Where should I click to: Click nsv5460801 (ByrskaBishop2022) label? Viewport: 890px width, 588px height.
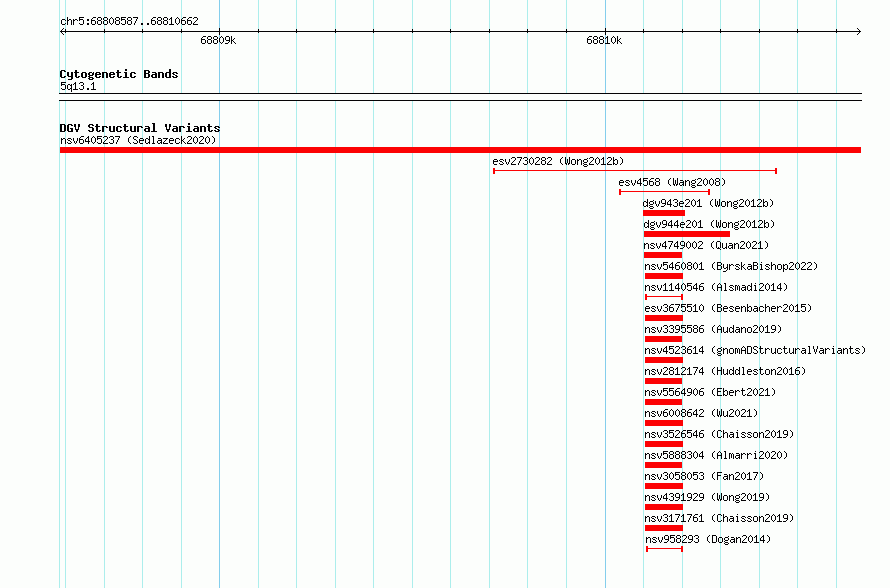pos(731,266)
